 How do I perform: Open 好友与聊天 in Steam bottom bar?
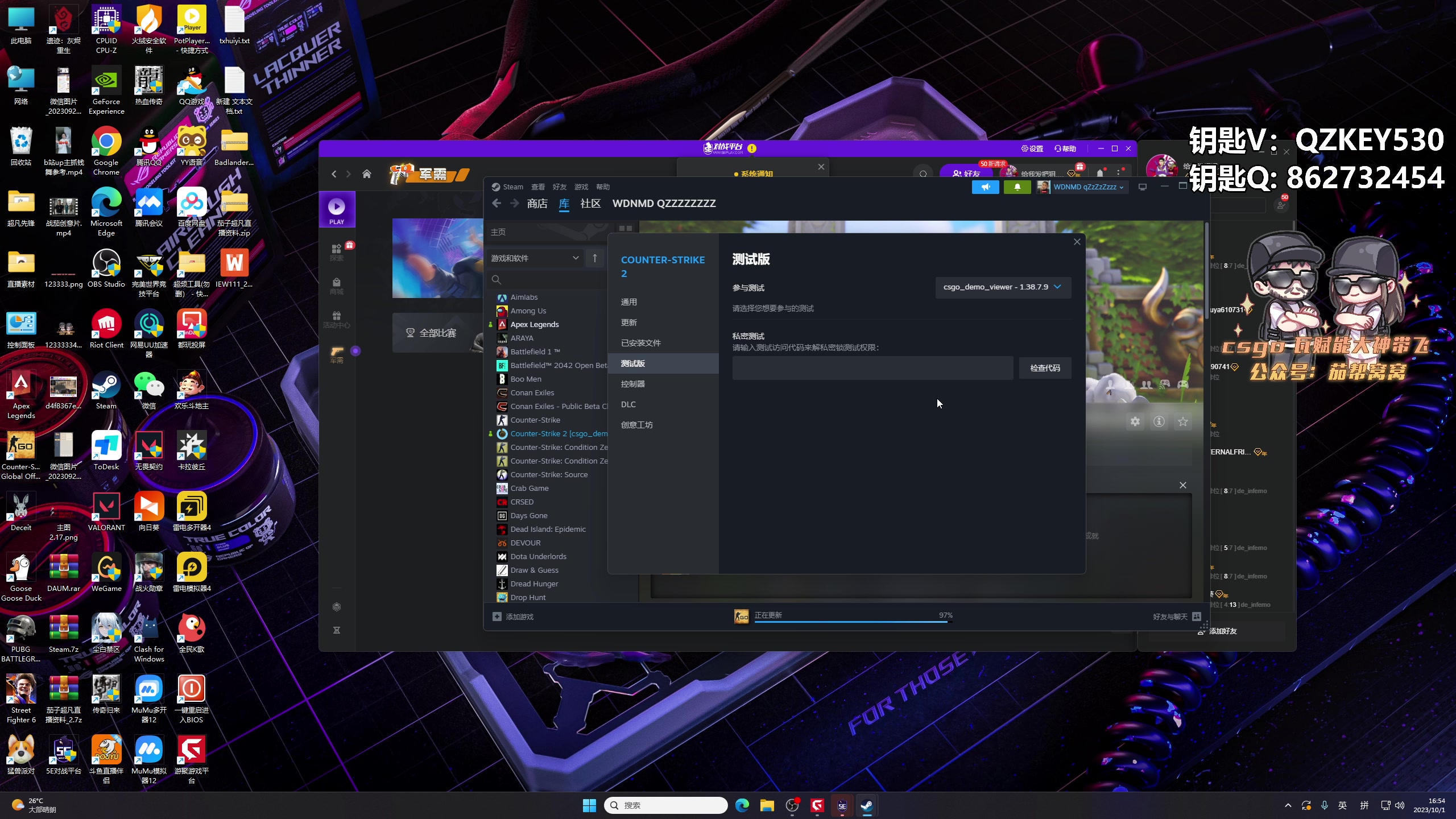coord(1177,617)
